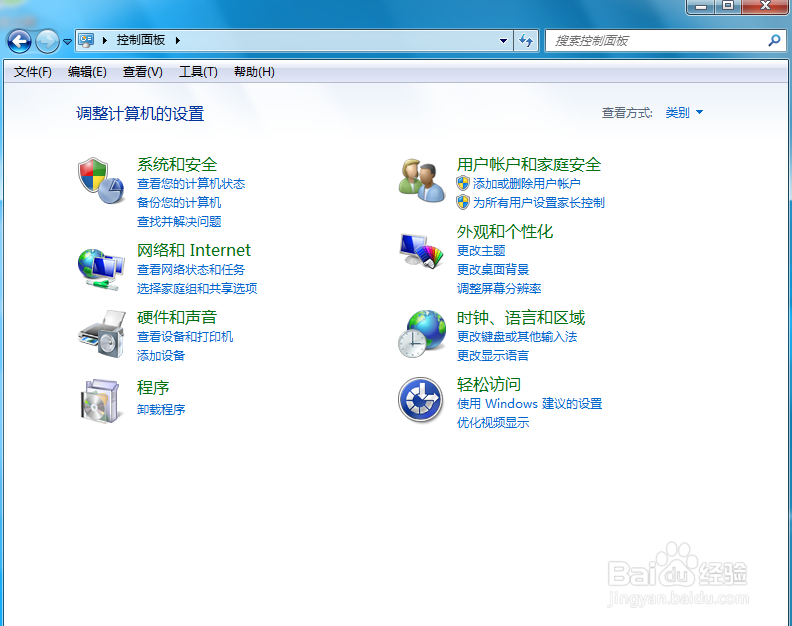Expand arrow before 控制面板 in address bar

pyautogui.click(x=105, y=40)
